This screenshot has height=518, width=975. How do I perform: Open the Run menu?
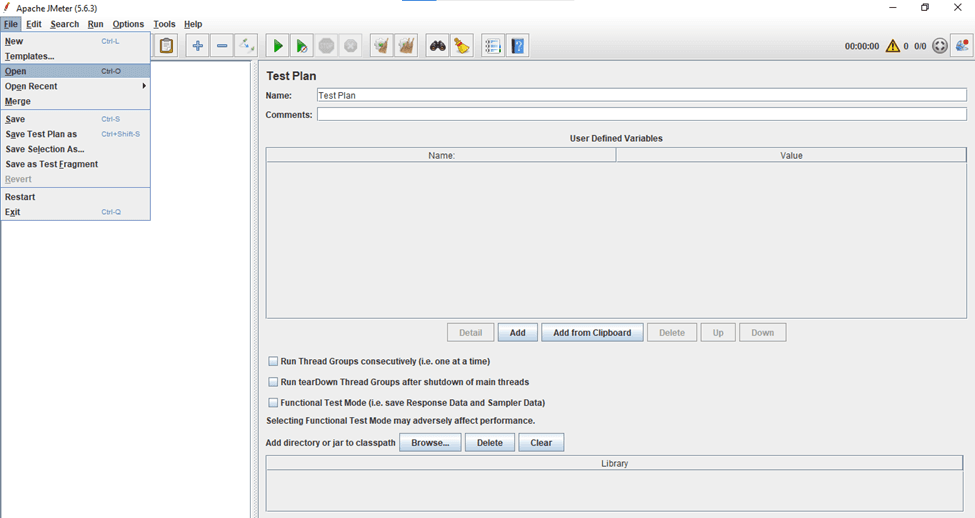tap(95, 24)
